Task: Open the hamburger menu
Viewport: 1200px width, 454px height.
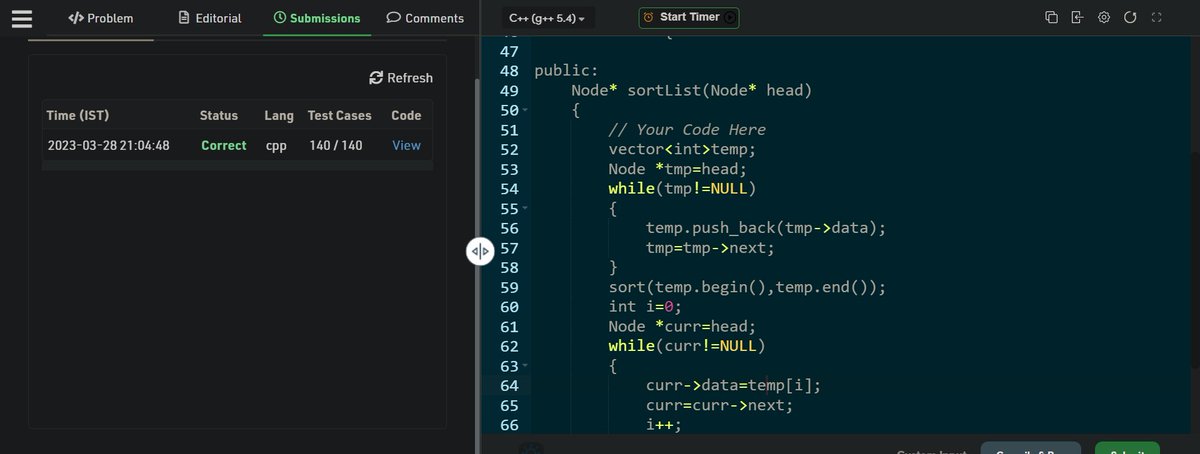Action: [21, 18]
